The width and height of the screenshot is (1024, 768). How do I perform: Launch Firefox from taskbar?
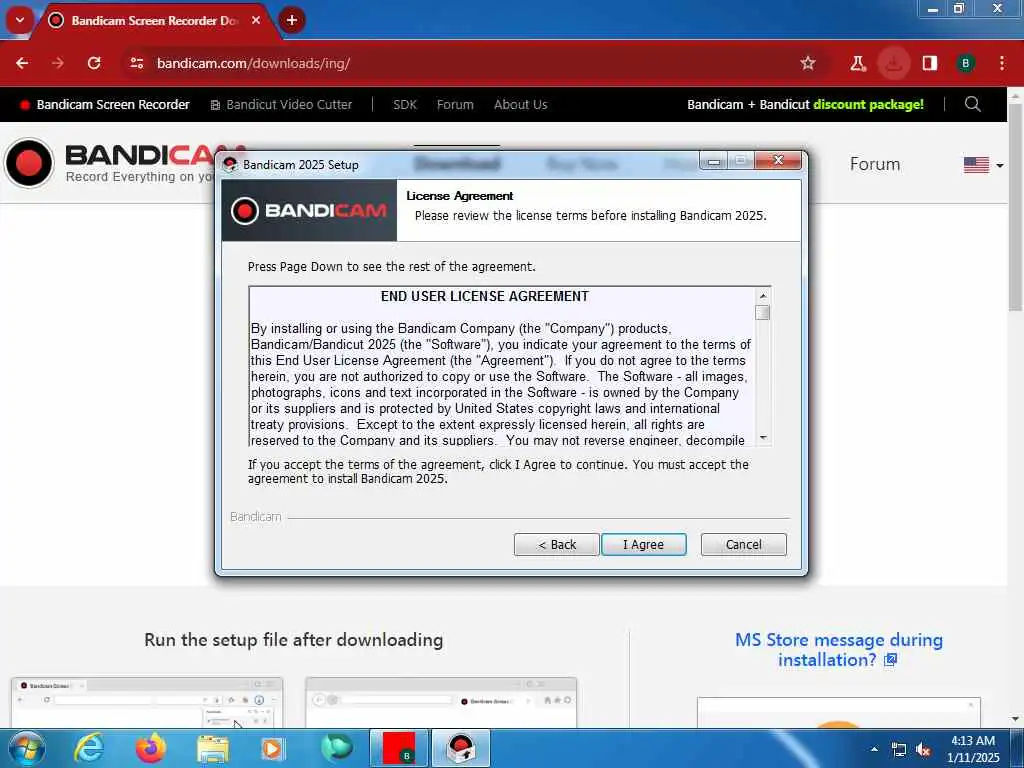pos(150,748)
